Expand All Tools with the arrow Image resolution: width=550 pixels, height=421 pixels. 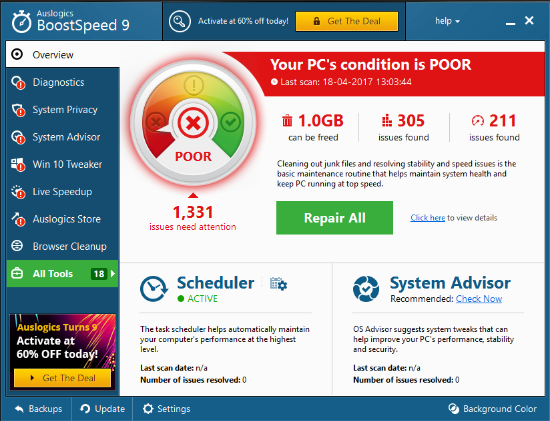pyautogui.click(x=113, y=274)
